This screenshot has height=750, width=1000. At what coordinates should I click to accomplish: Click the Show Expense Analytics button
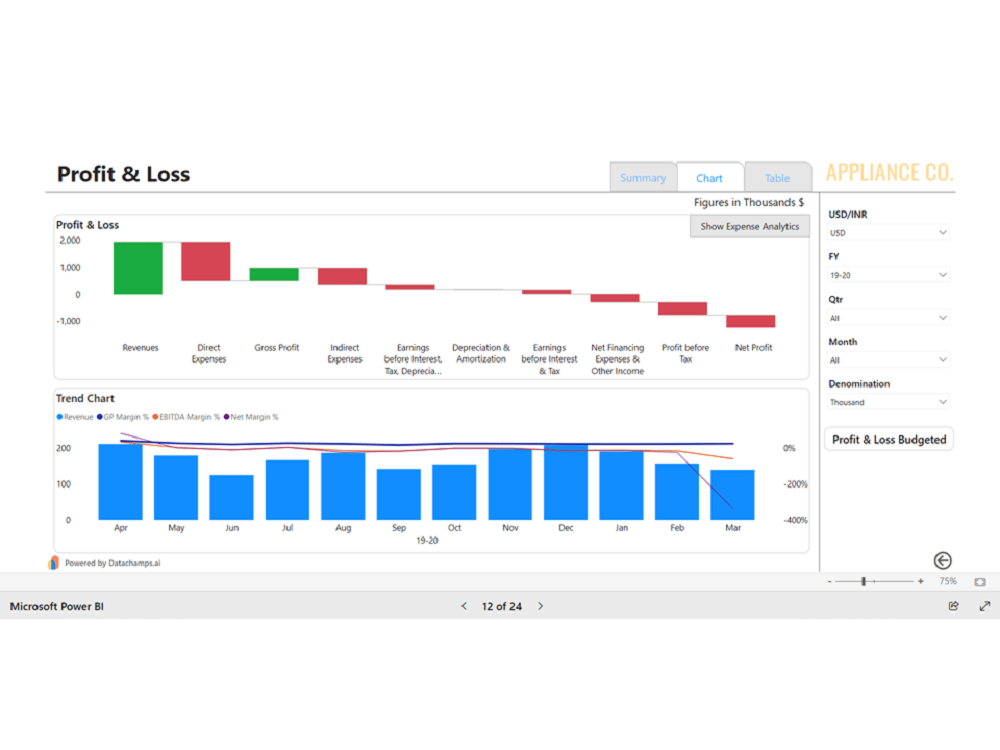tap(749, 226)
